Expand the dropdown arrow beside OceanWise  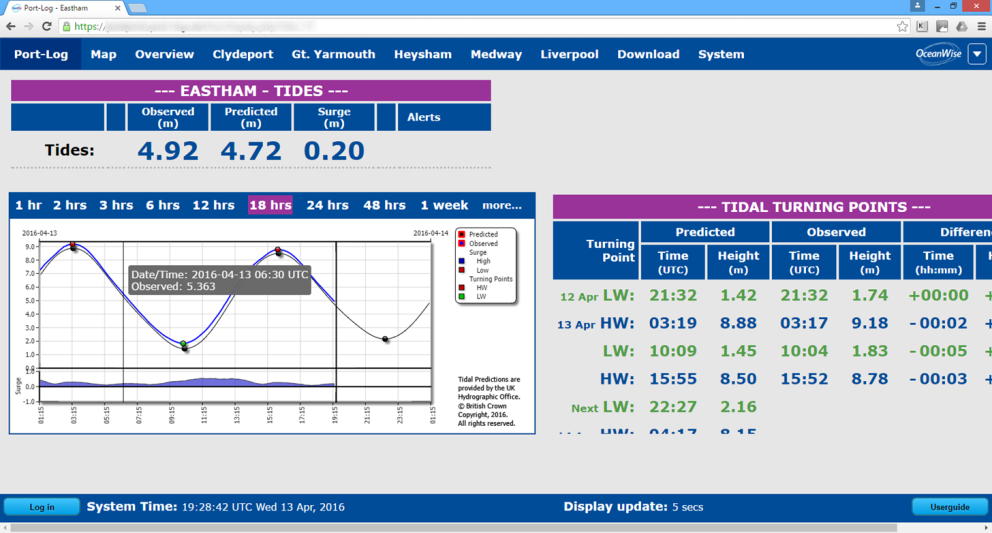pos(976,55)
